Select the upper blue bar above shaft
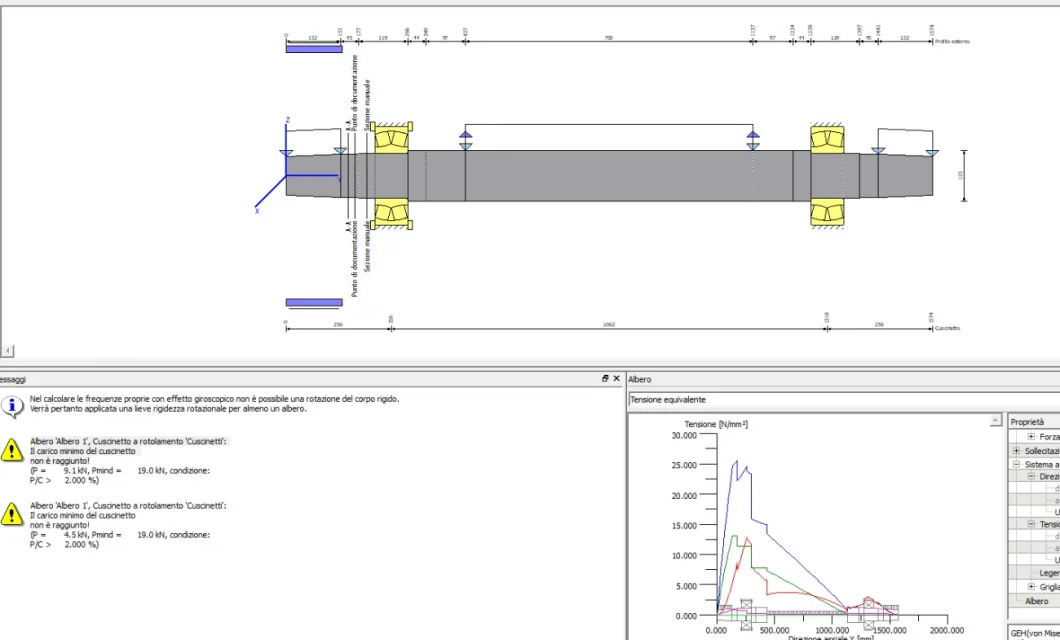Viewport: 1060px width, 640px height. [x=314, y=48]
